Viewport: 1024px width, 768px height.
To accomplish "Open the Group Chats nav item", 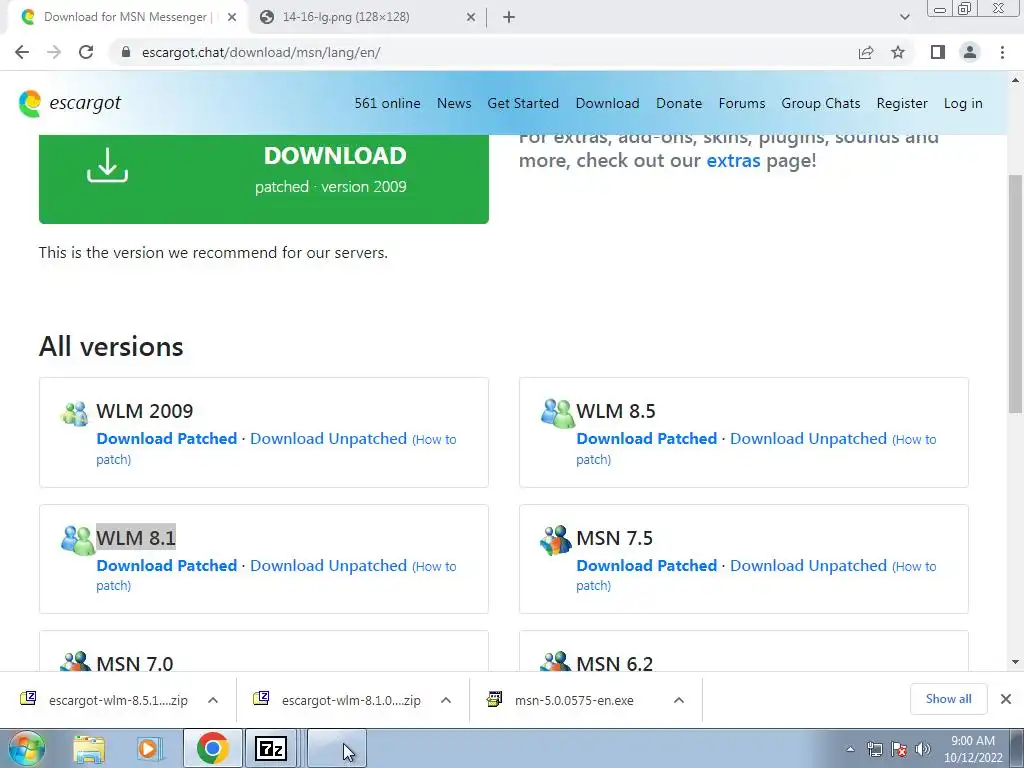I will point(821,103).
